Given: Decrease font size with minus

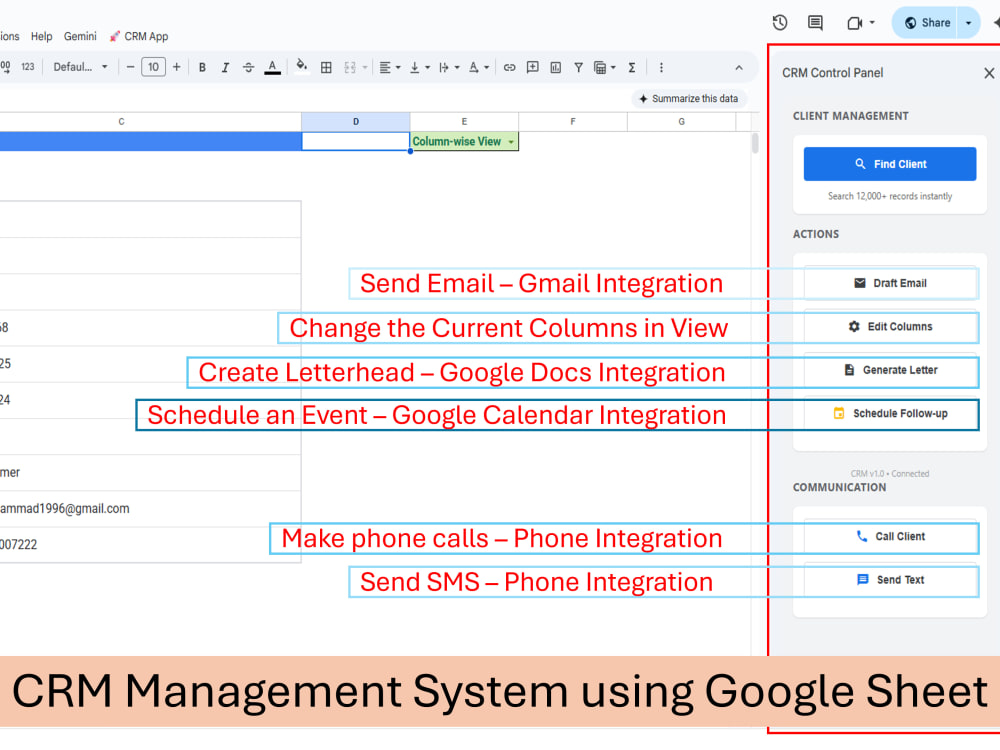Looking at the screenshot, I should [x=130, y=67].
